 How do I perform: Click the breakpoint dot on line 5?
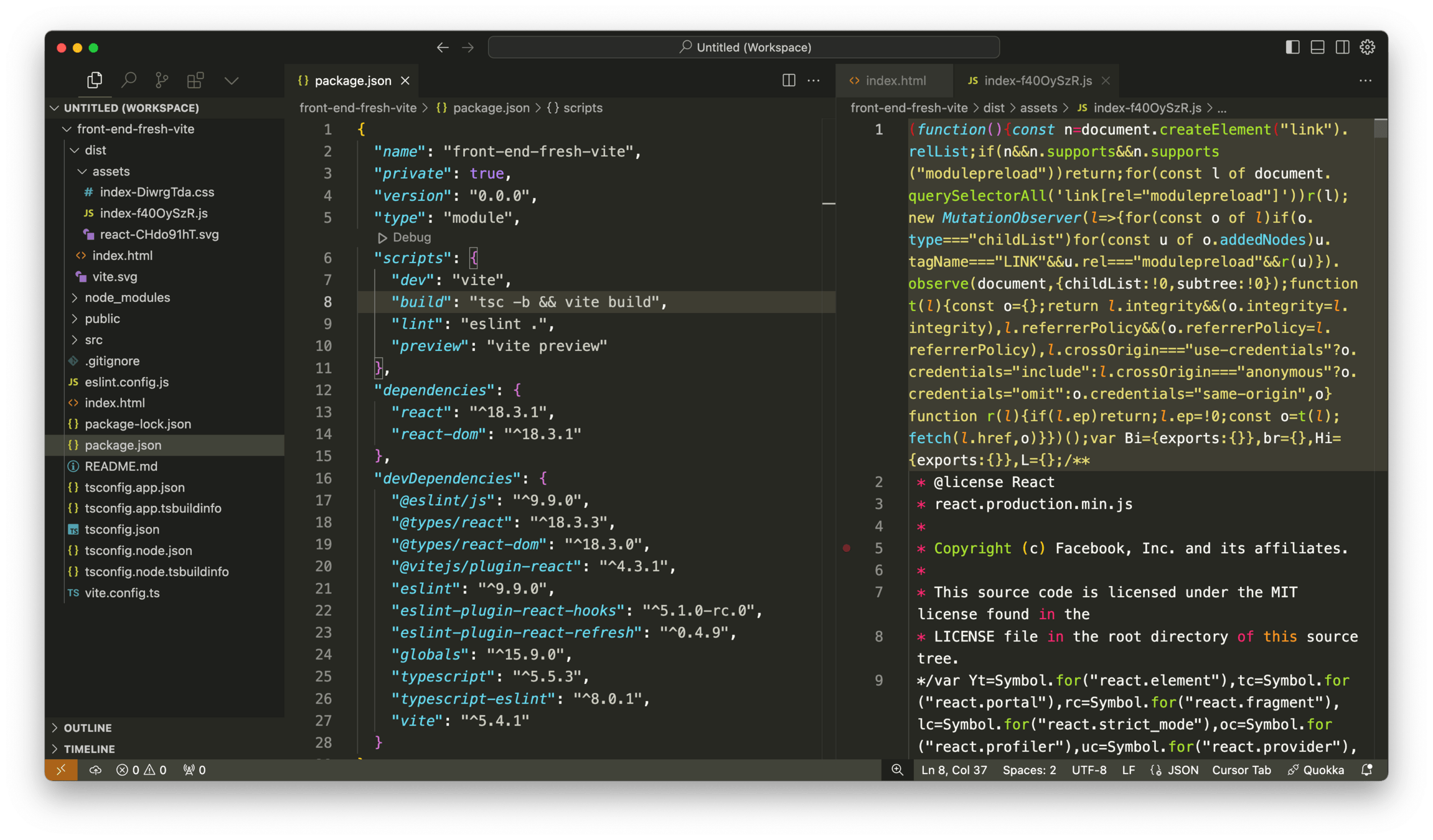(x=847, y=548)
